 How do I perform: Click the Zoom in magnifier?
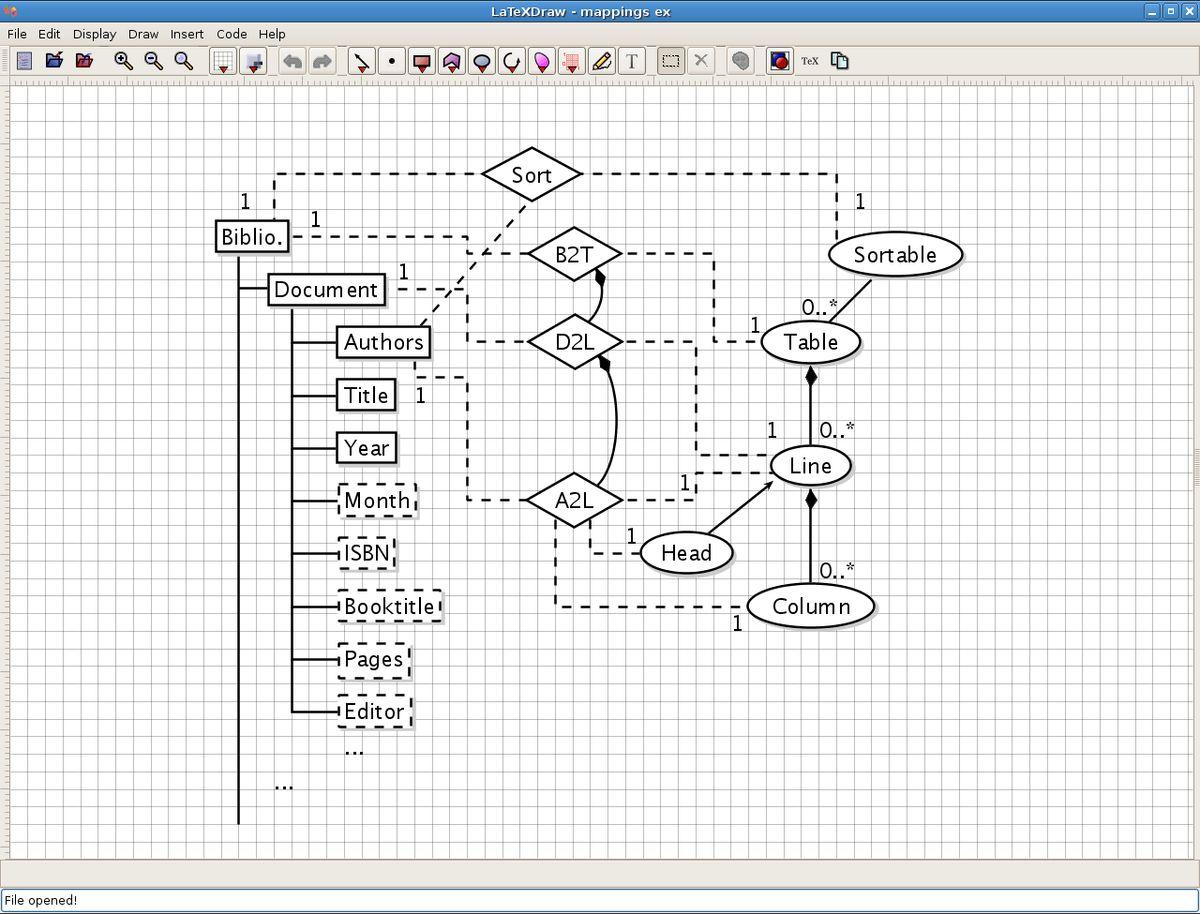(123, 61)
